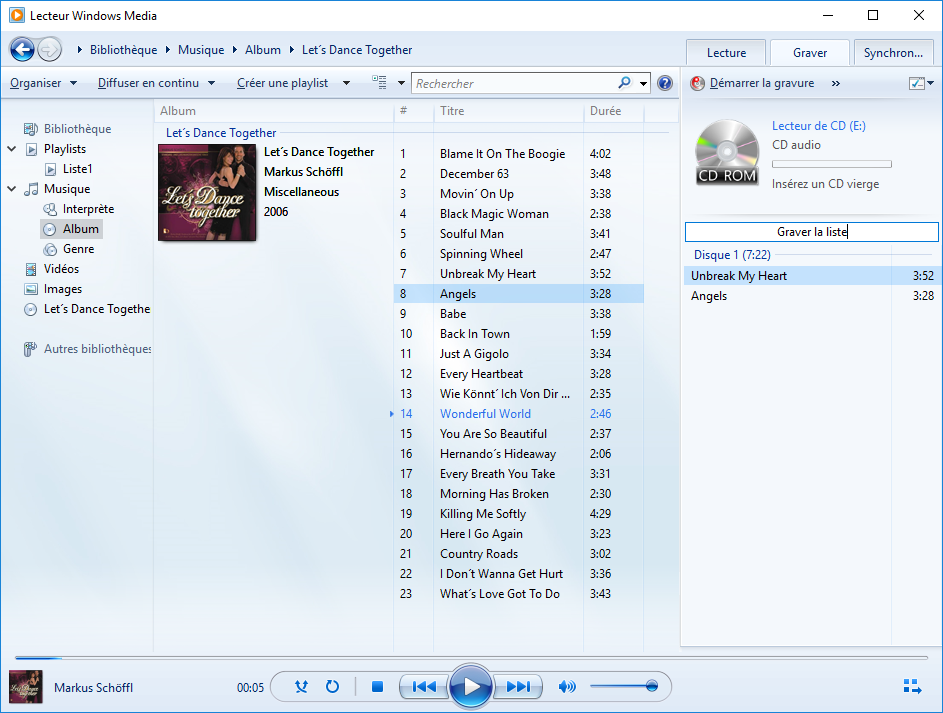The height and width of the screenshot is (713, 943).
Task: Collapse the Playlists tree node
Action: 11,148
